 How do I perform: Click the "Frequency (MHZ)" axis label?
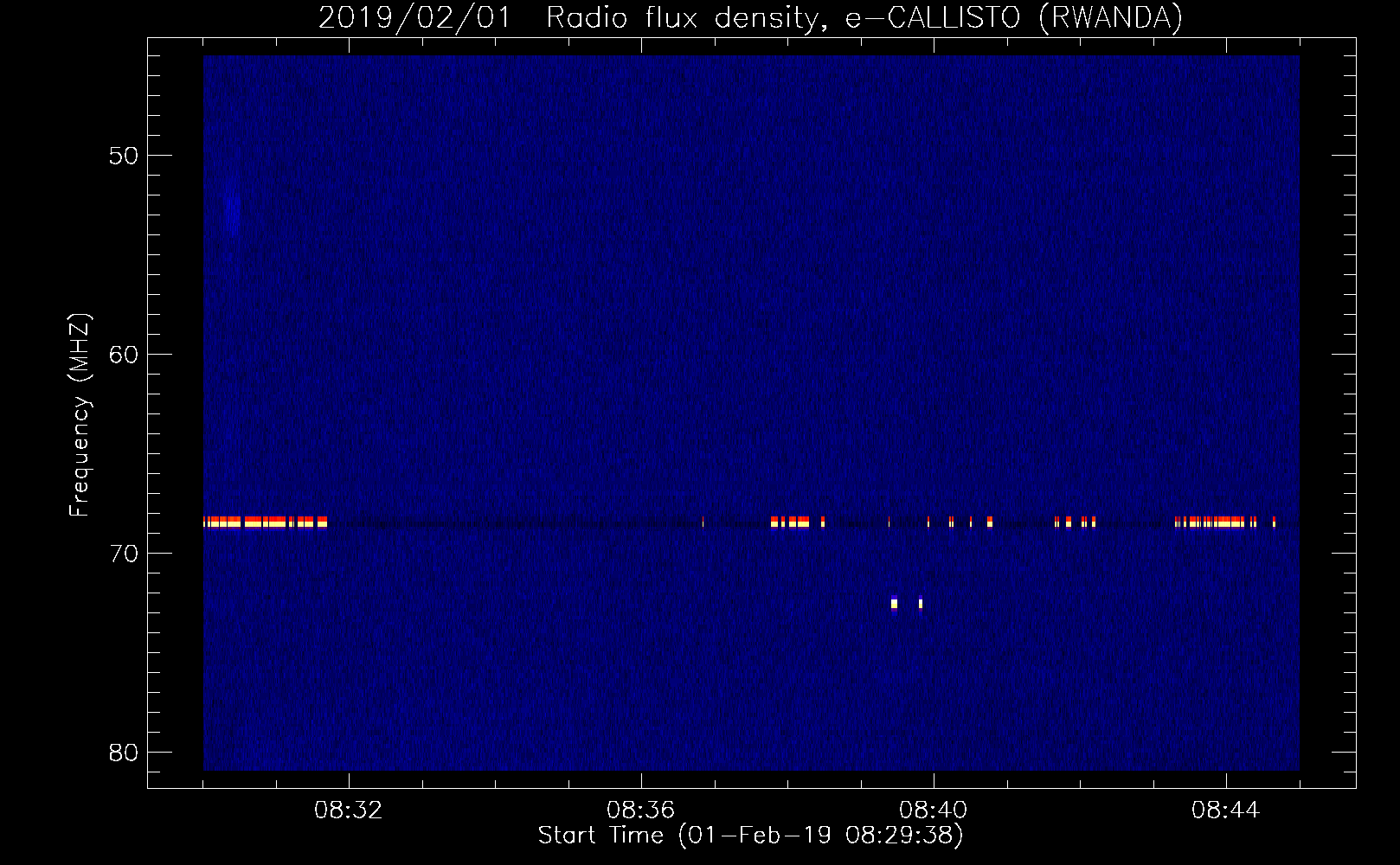coord(79,415)
